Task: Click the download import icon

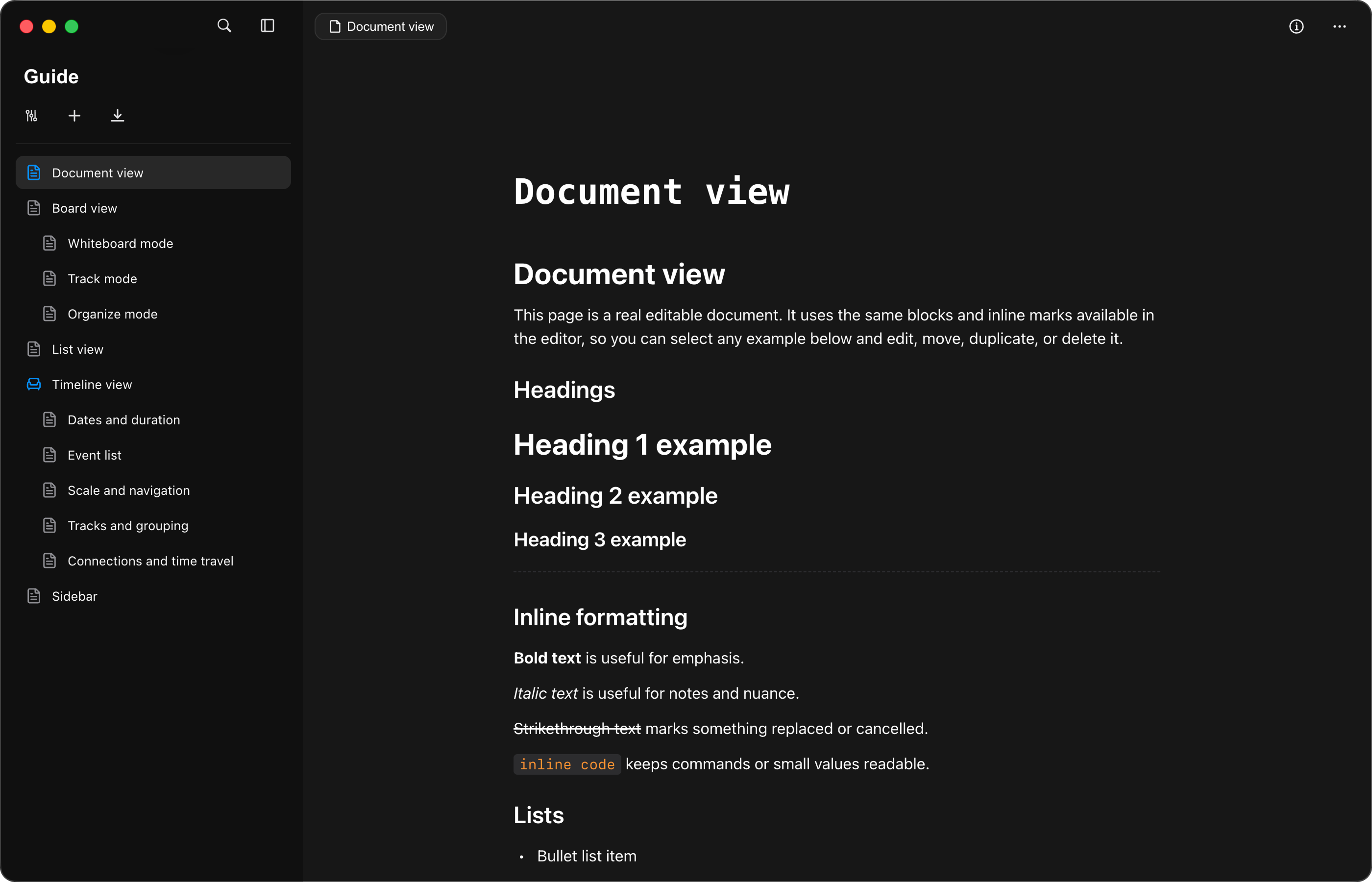Action: [x=118, y=116]
